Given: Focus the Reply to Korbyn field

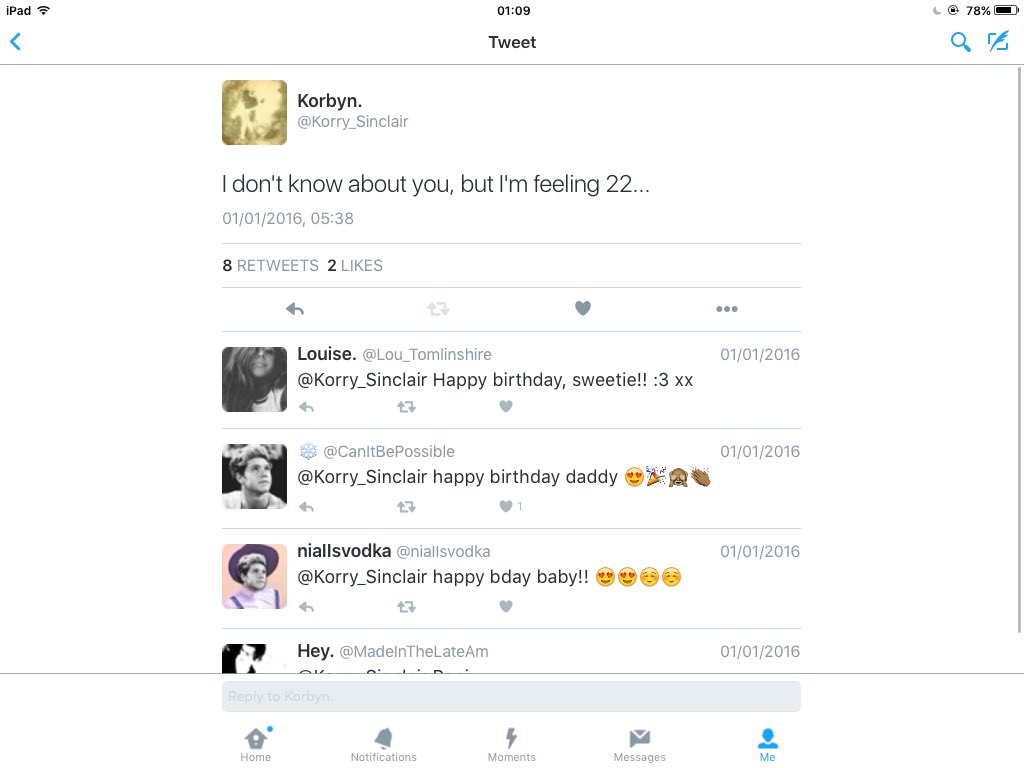Looking at the screenshot, I should pos(511,697).
